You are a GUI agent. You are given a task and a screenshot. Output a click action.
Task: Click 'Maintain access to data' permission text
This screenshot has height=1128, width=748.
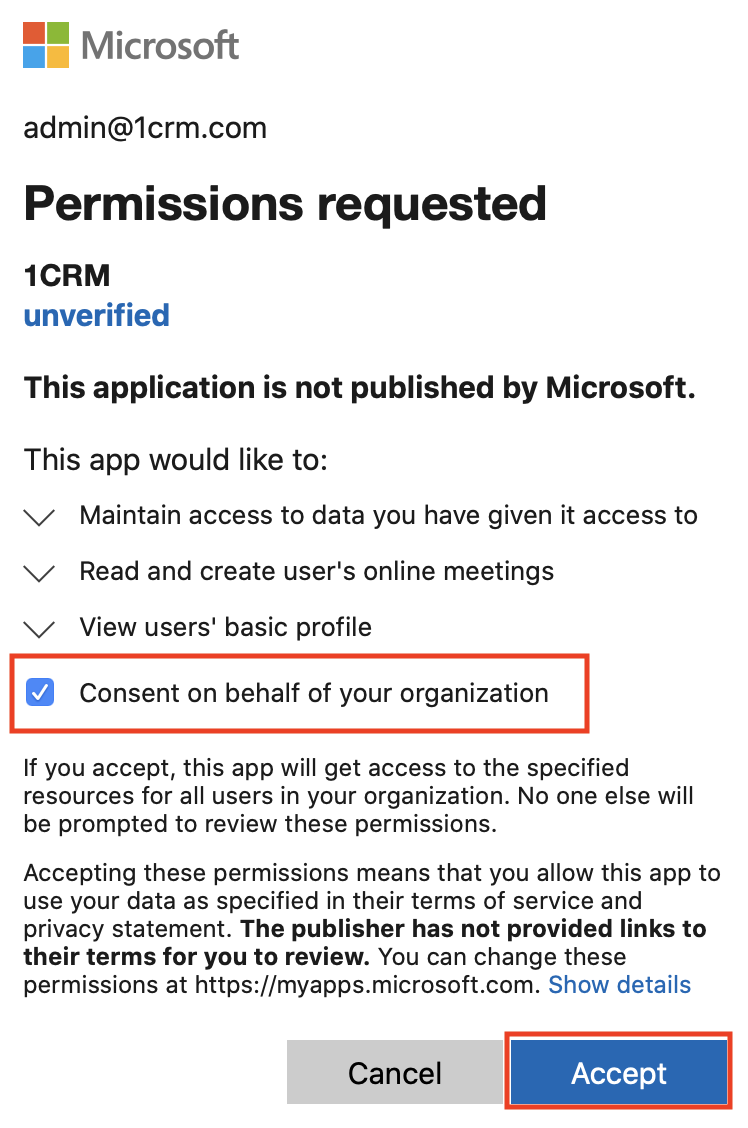[x=388, y=515]
